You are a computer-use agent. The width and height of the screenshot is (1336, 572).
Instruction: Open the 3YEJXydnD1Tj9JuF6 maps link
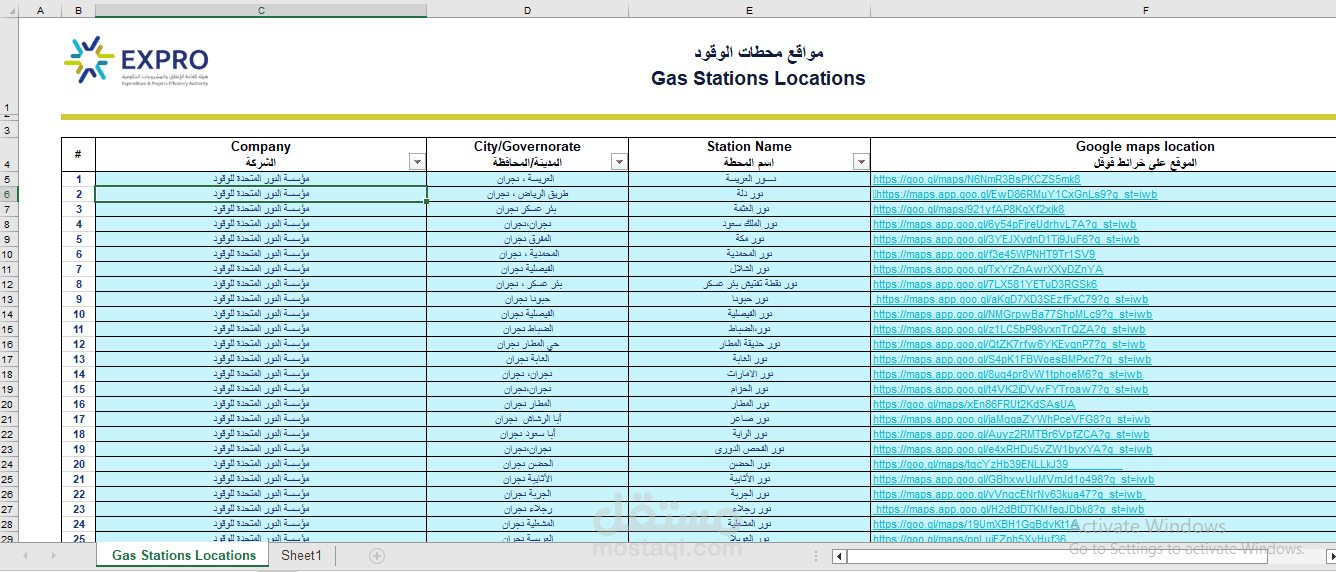point(1006,239)
